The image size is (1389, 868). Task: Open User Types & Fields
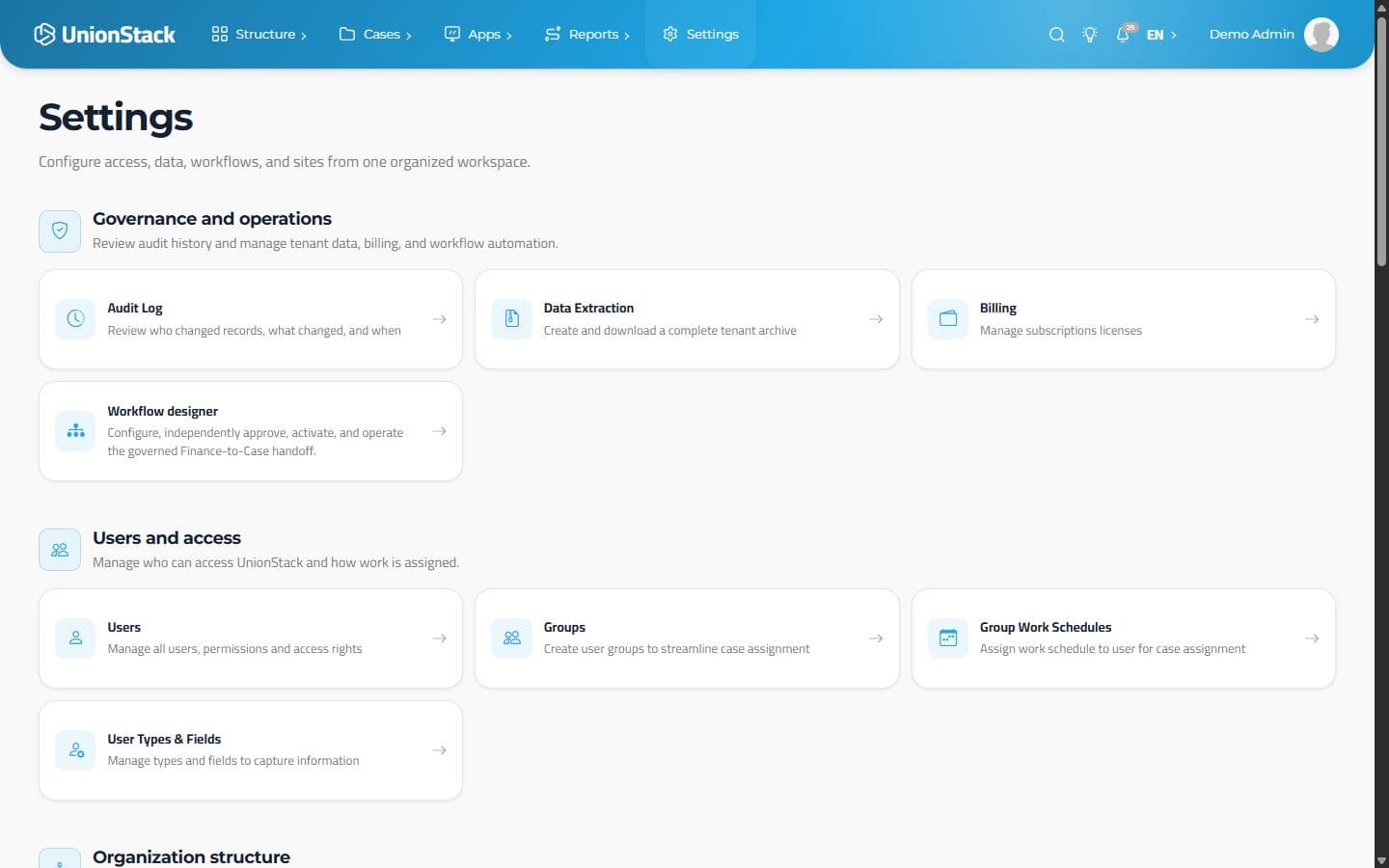point(251,750)
